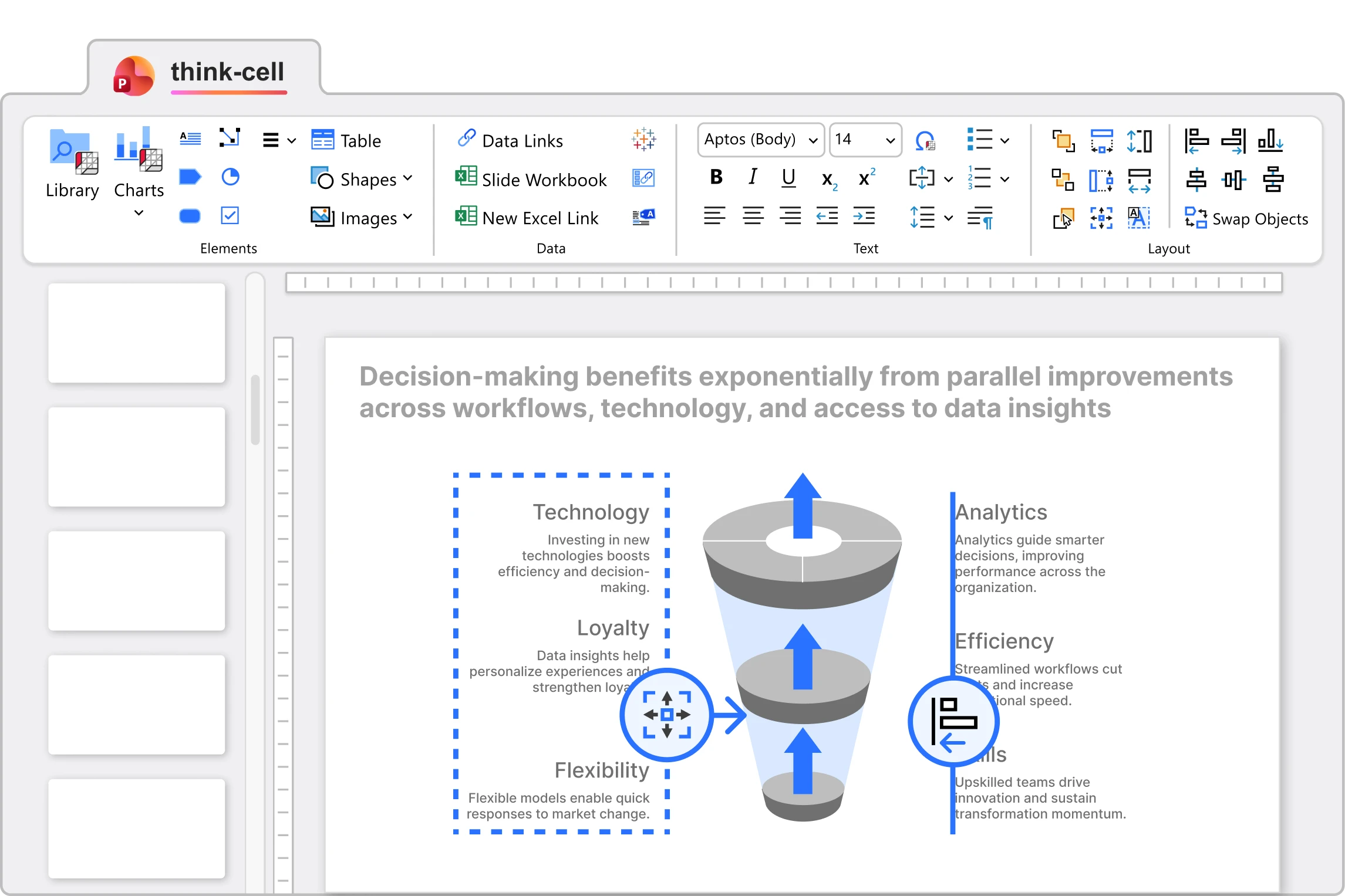This screenshot has width=1345, height=896.
Task: Toggle bold text formatting
Action: click(x=716, y=178)
